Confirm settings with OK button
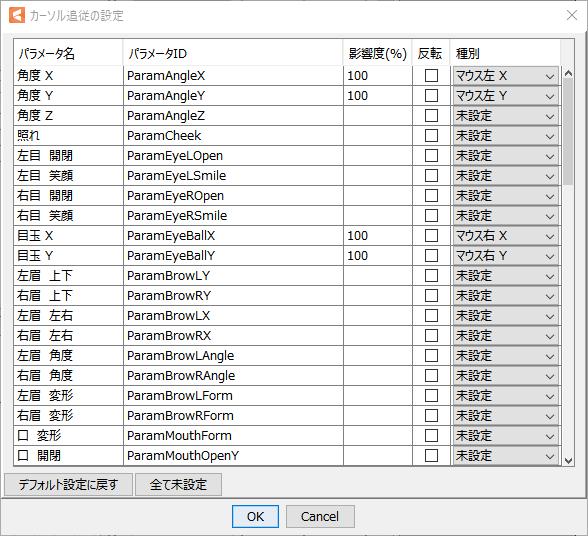The image size is (588, 536). (255, 516)
